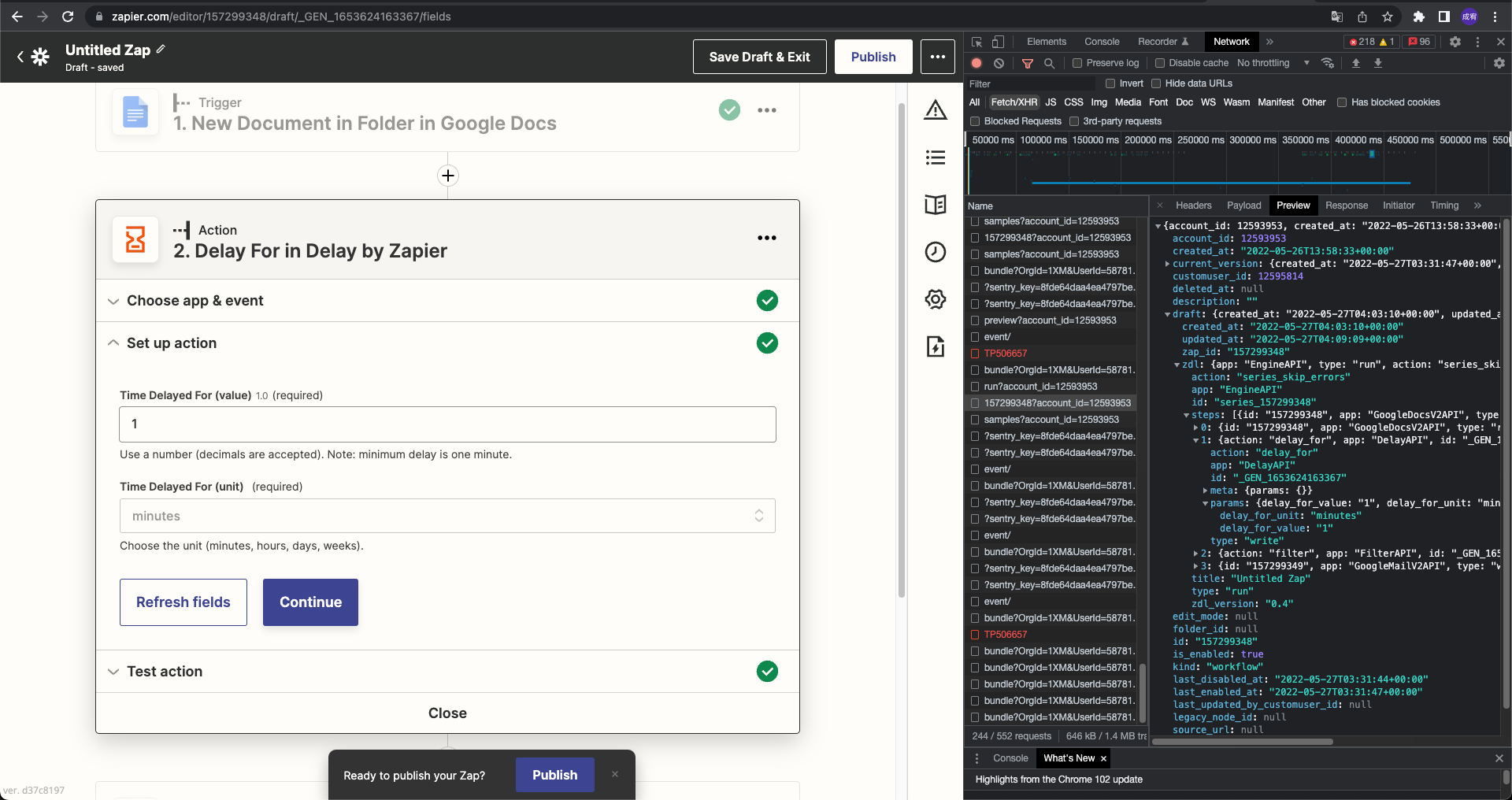
Task: Open Delay action step three-dot menu
Action: [x=766, y=238]
